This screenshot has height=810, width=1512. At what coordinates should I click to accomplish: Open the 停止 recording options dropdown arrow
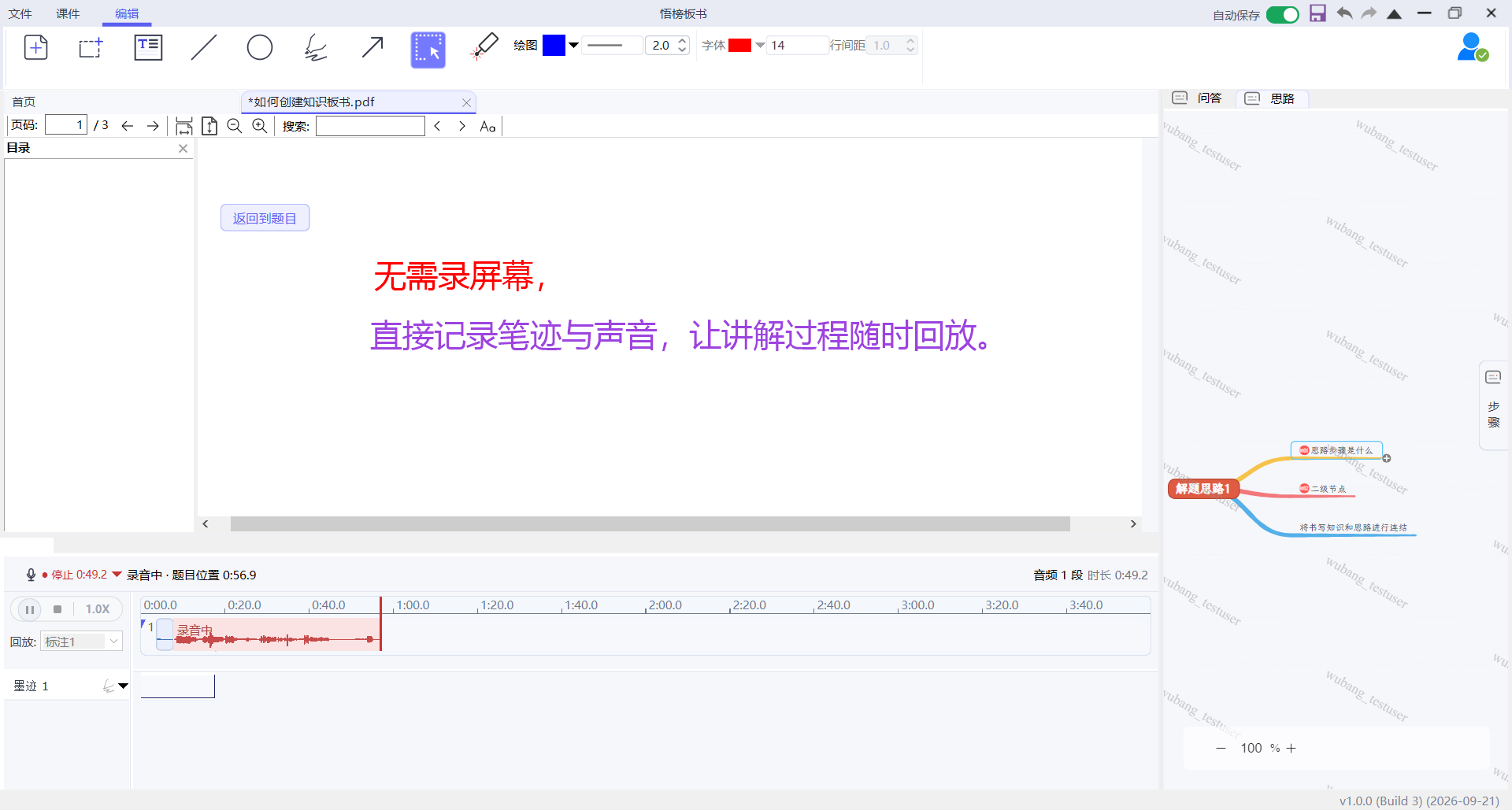(117, 575)
